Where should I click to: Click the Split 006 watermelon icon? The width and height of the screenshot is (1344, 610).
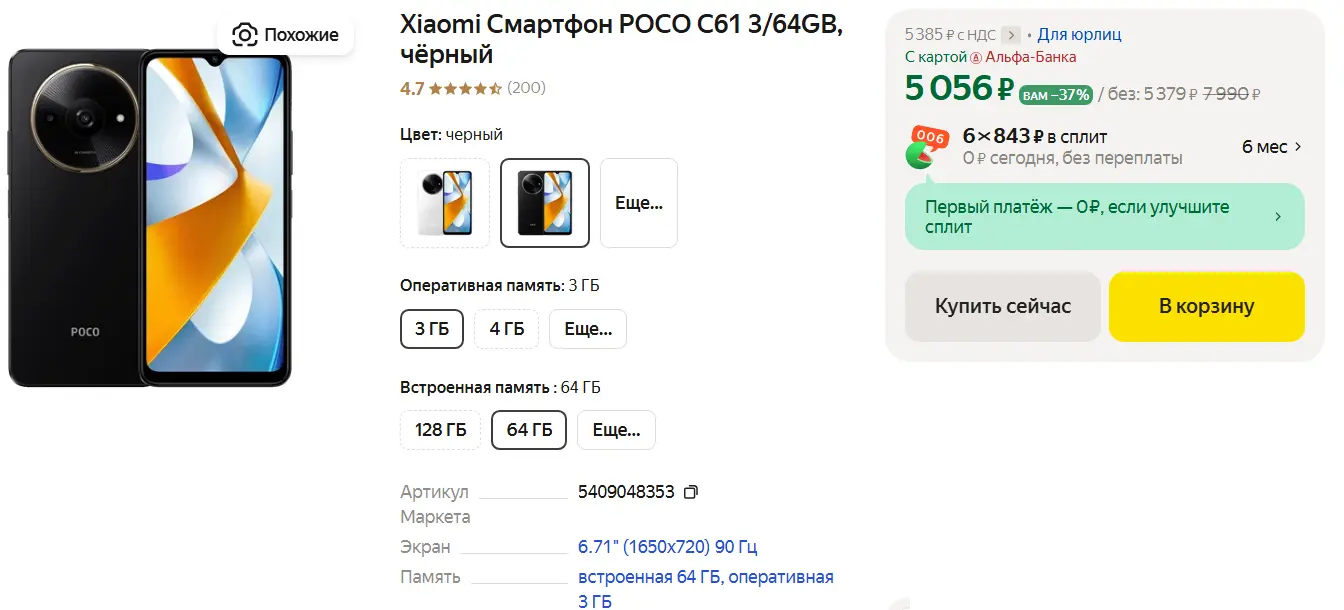[927, 146]
